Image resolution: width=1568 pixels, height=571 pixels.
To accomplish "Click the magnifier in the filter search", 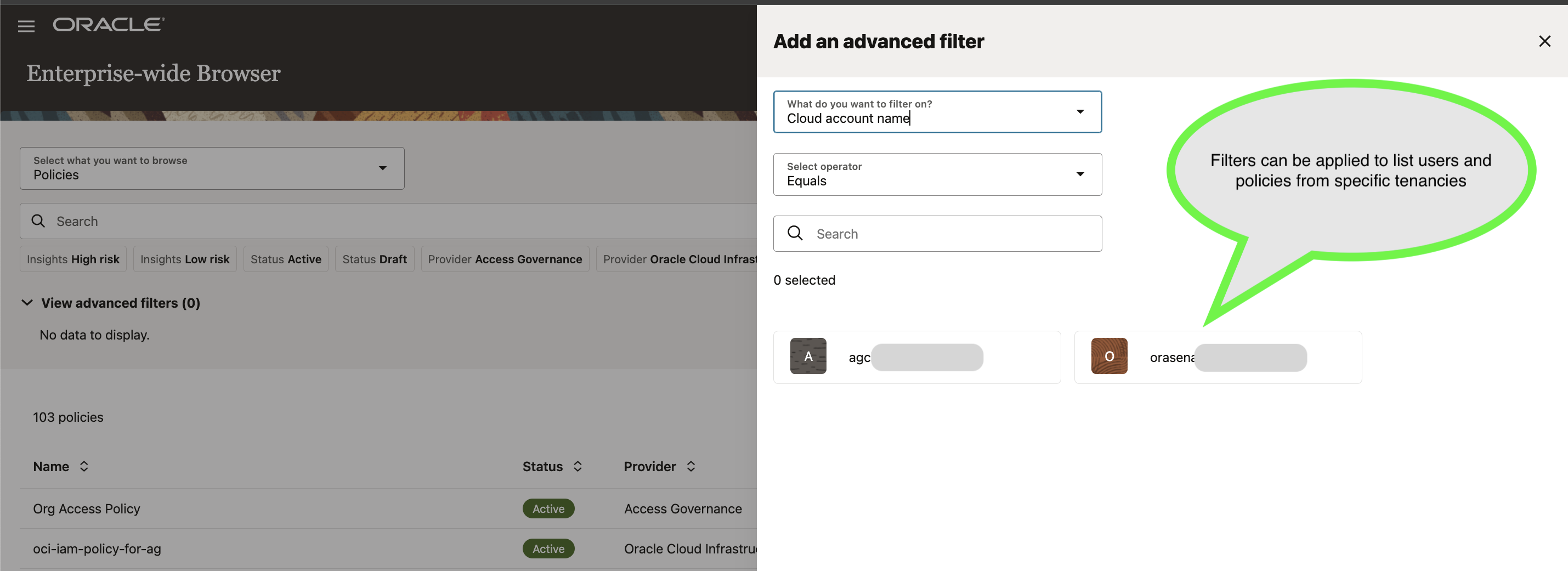I will coord(795,233).
